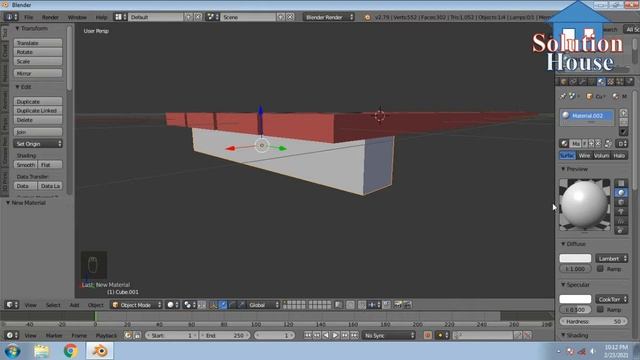The width and height of the screenshot is (640, 360).
Task: Open the Blender Render engine dropdown
Action: tap(329, 17)
